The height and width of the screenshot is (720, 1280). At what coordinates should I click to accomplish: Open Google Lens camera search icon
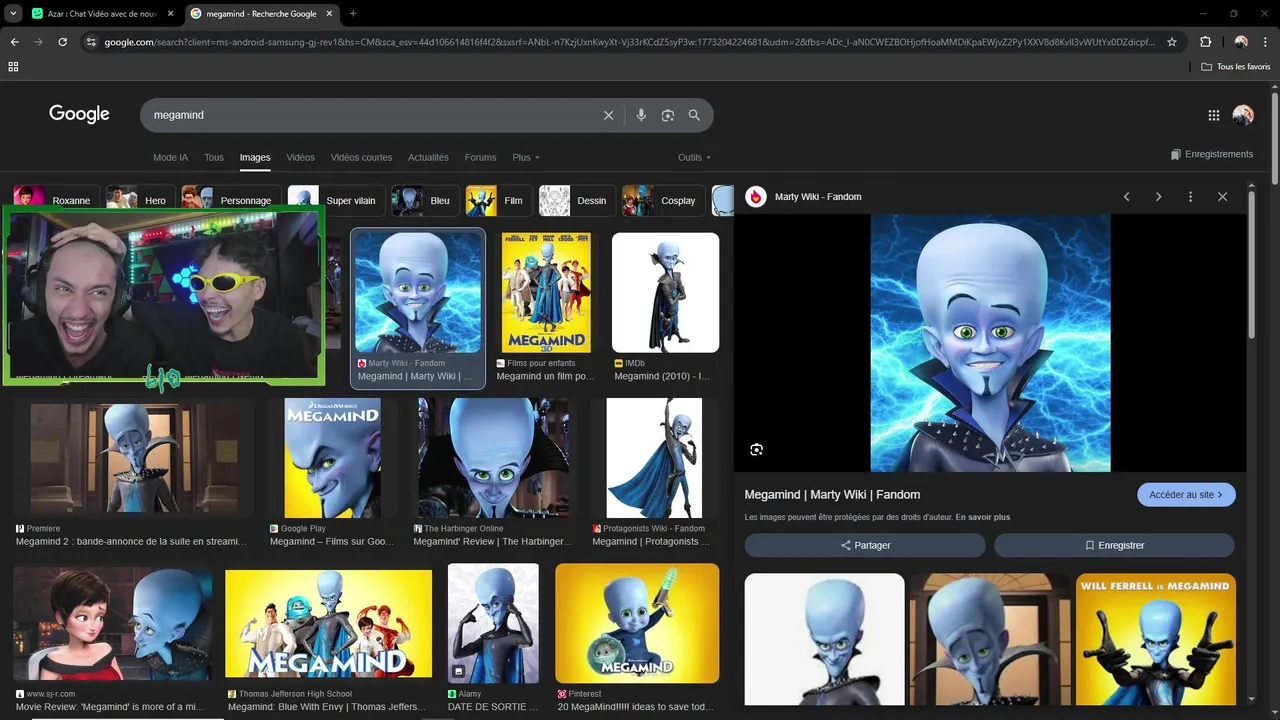pos(668,115)
